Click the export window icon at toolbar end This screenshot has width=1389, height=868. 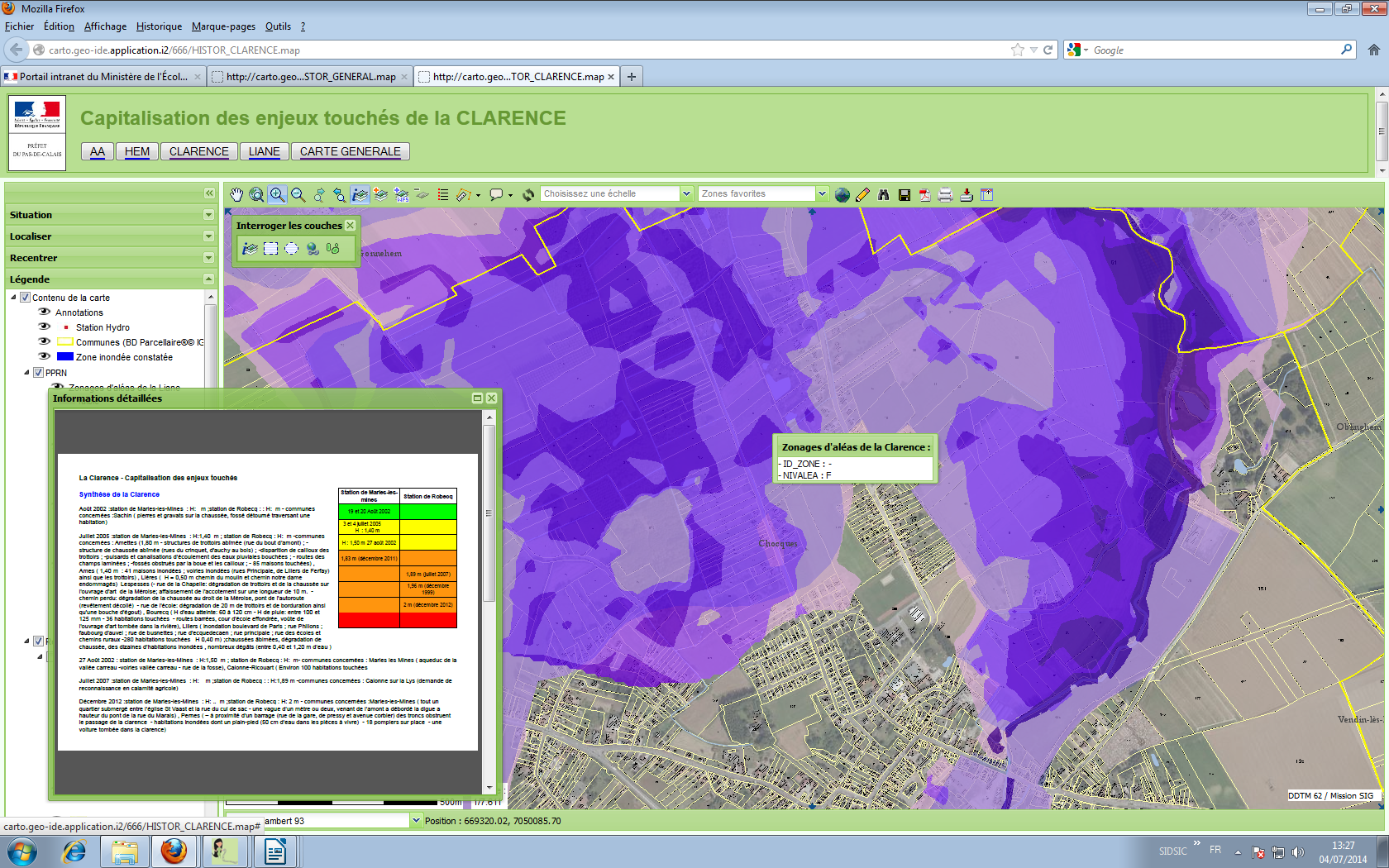[987, 194]
